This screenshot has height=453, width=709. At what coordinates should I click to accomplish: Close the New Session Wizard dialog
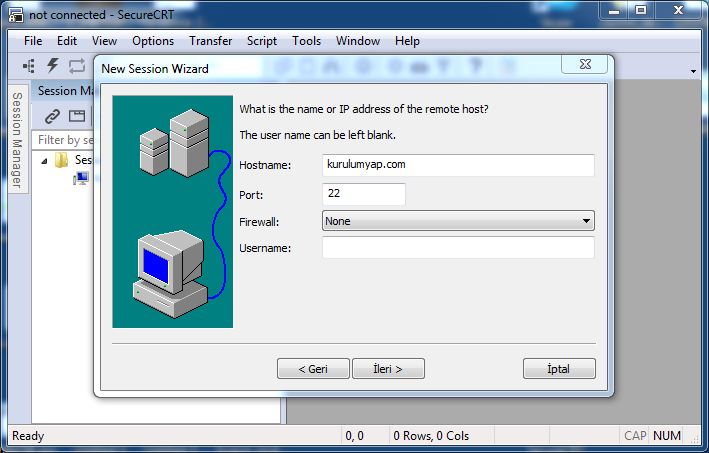[x=585, y=64]
